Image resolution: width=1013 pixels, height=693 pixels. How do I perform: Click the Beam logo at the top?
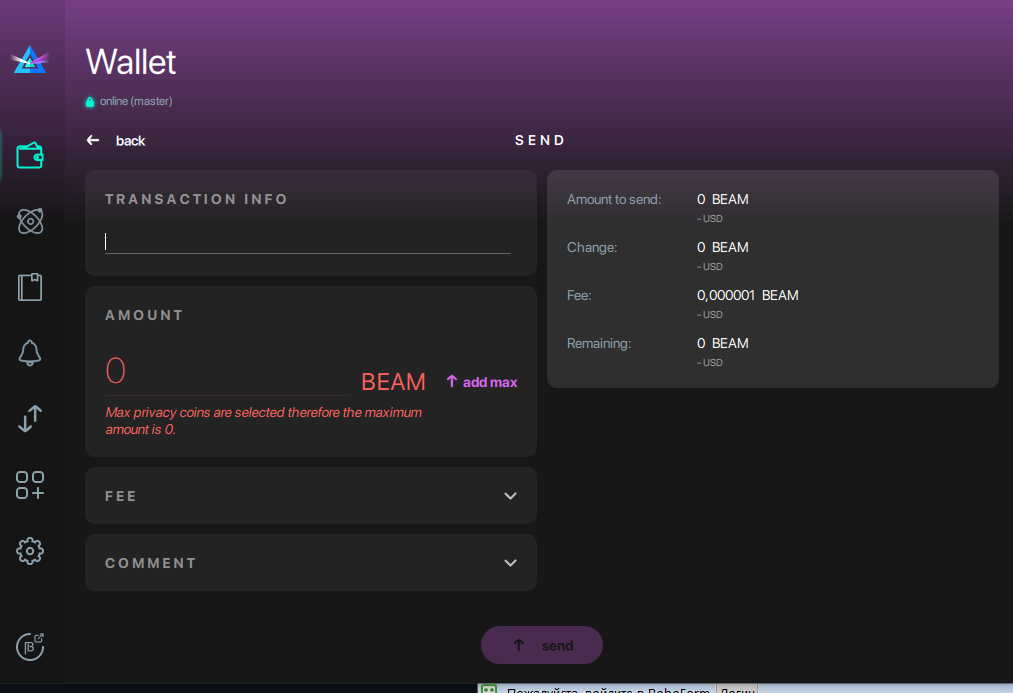click(30, 60)
